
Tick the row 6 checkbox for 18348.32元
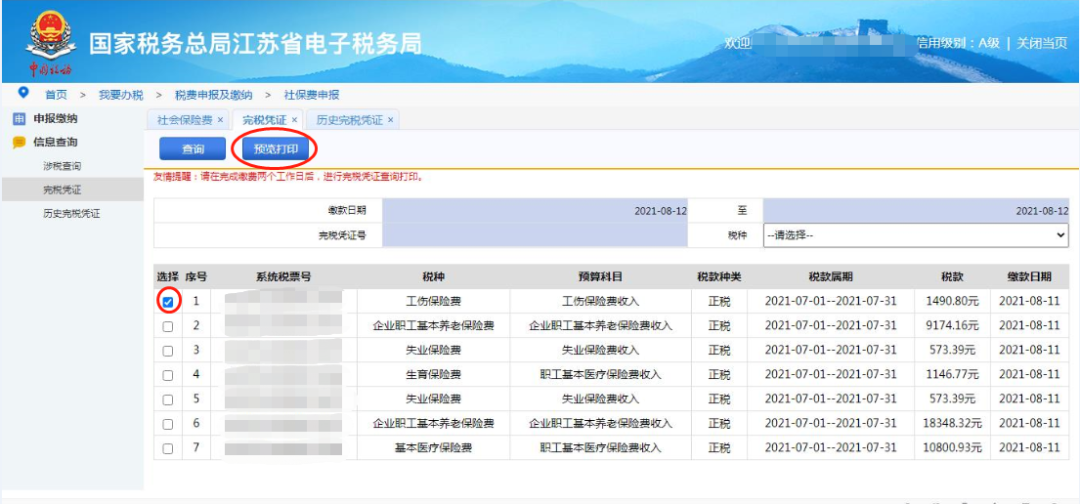point(168,423)
